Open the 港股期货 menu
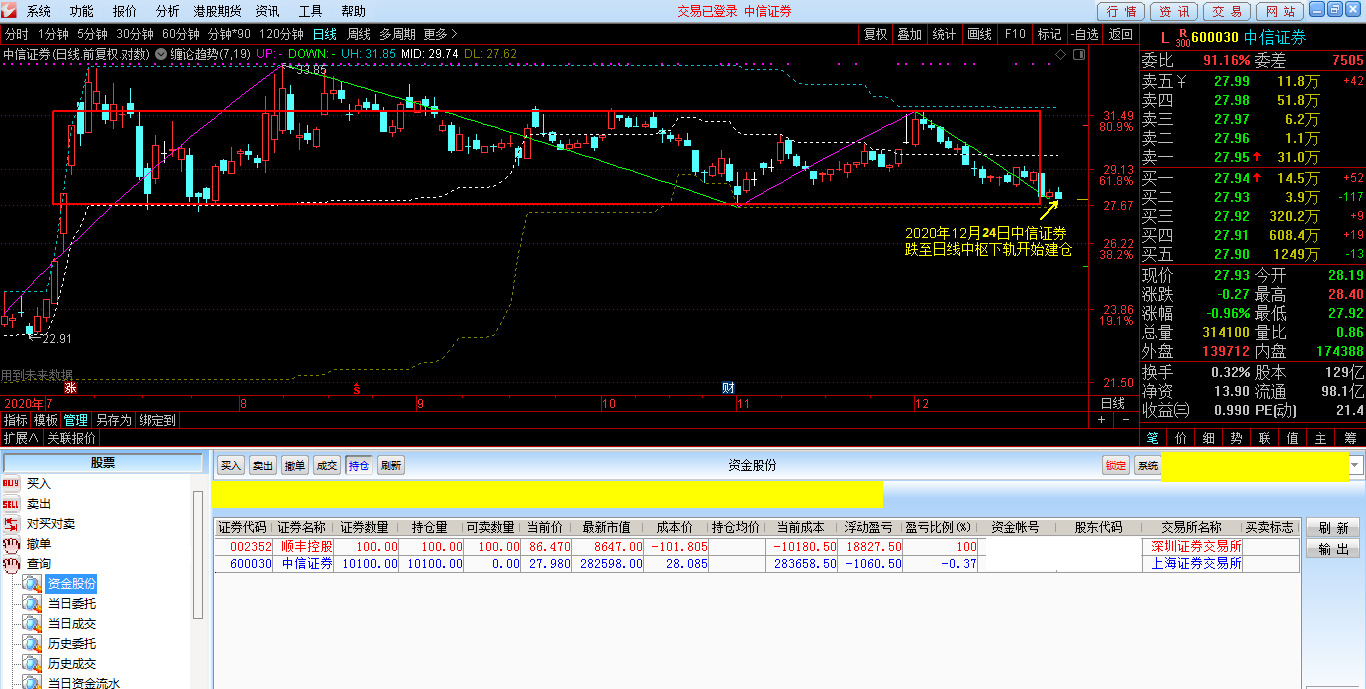Viewport: 1366px width, 689px height. 218,11
